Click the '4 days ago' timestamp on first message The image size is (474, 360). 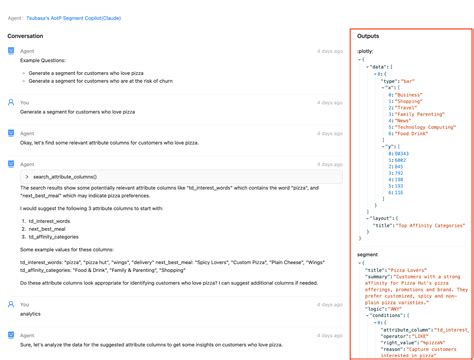tap(330, 51)
